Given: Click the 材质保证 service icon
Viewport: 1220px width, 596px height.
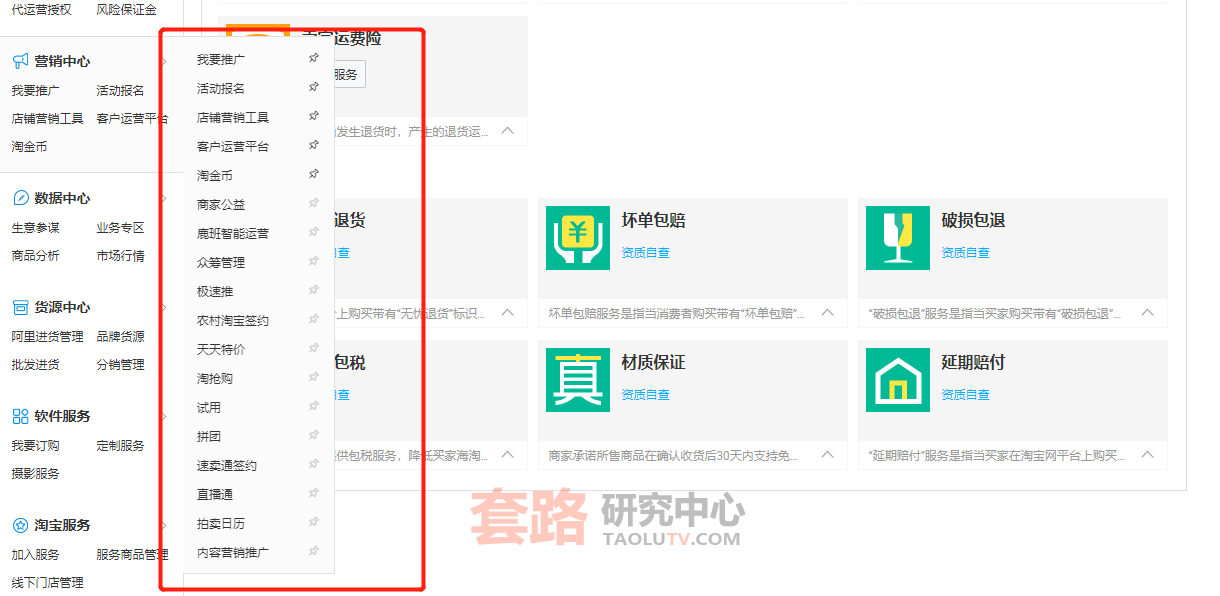Looking at the screenshot, I should click(578, 380).
